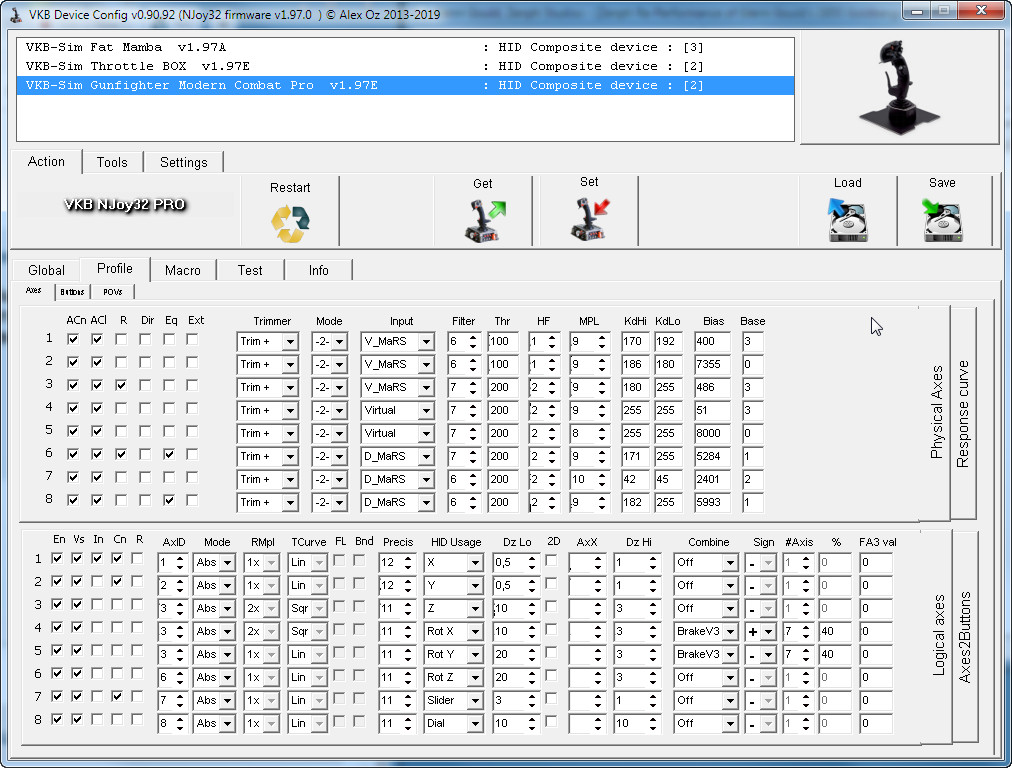Click % field for logical axis 4

tap(835, 631)
